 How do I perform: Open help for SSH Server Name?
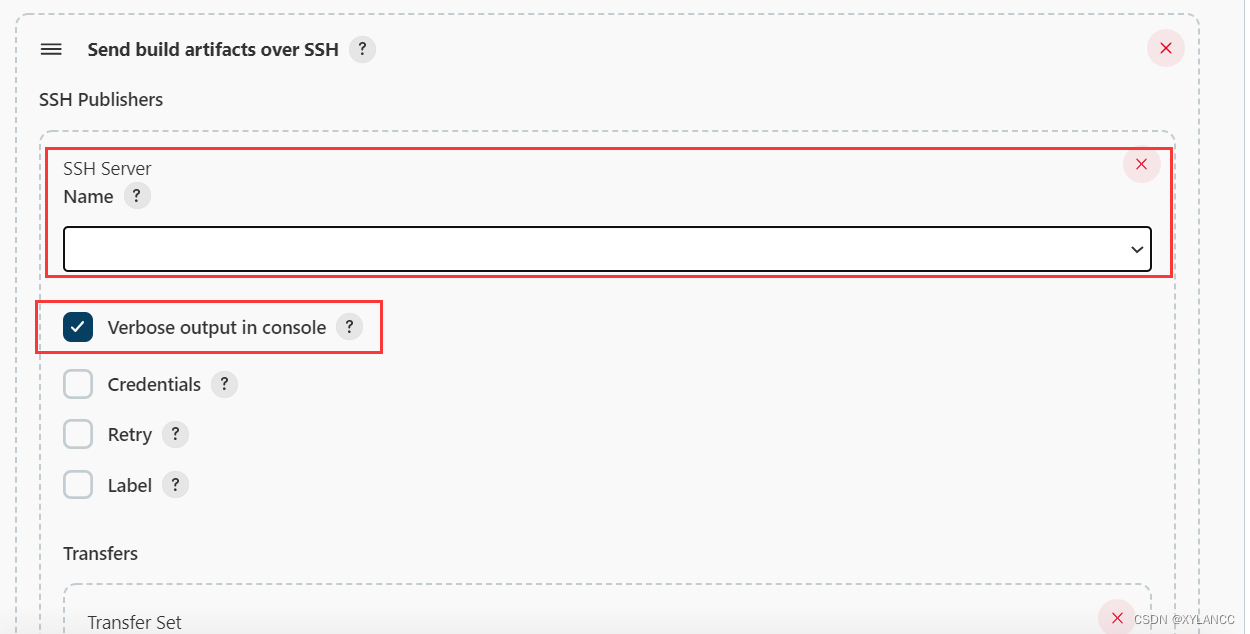(x=137, y=196)
